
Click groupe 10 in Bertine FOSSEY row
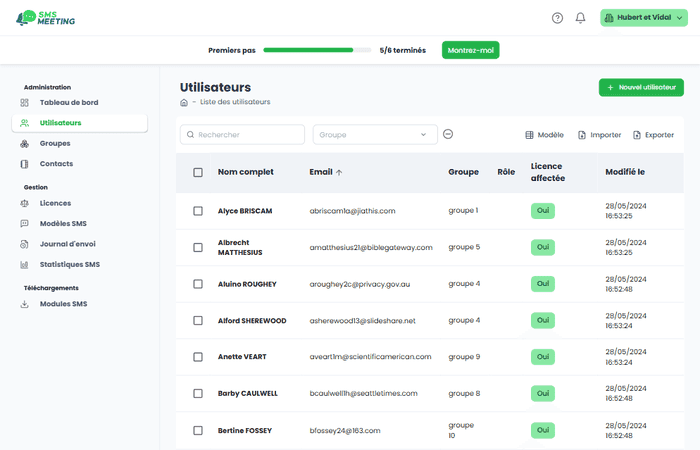click(461, 430)
